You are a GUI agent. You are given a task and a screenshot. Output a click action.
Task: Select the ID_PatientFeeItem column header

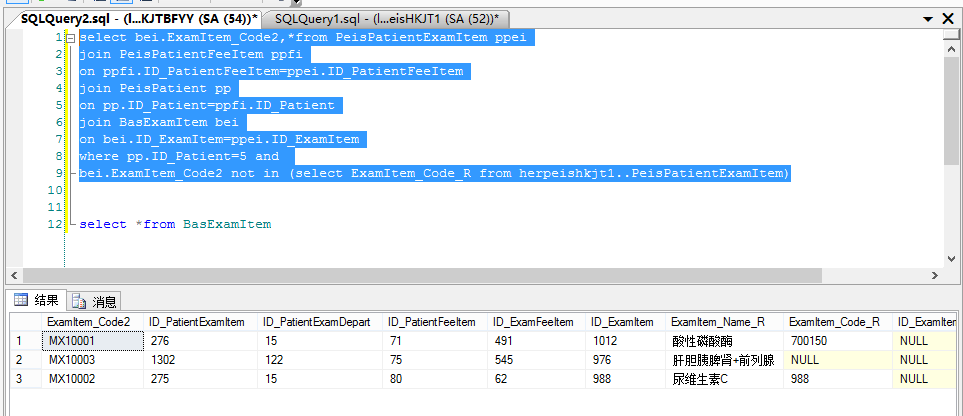click(x=435, y=322)
